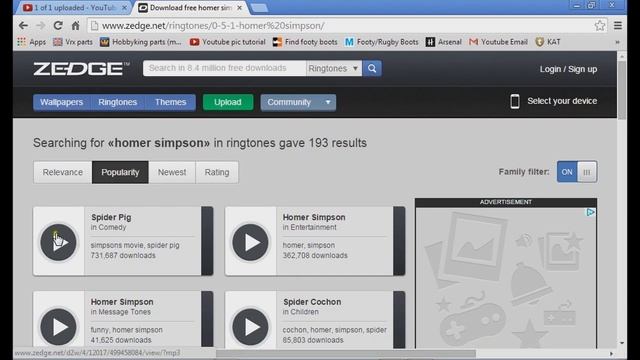This screenshot has width=640, height=360.
Task: Close the Zedge download tab
Action: pos(240,8)
